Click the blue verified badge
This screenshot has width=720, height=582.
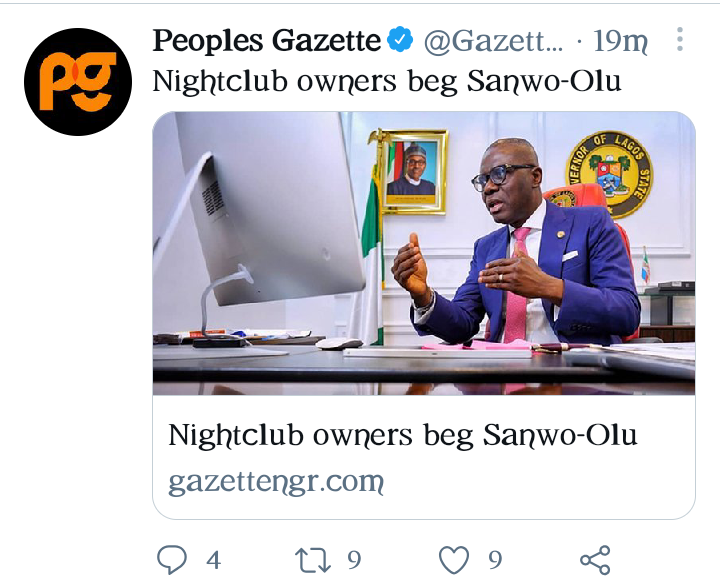400,40
